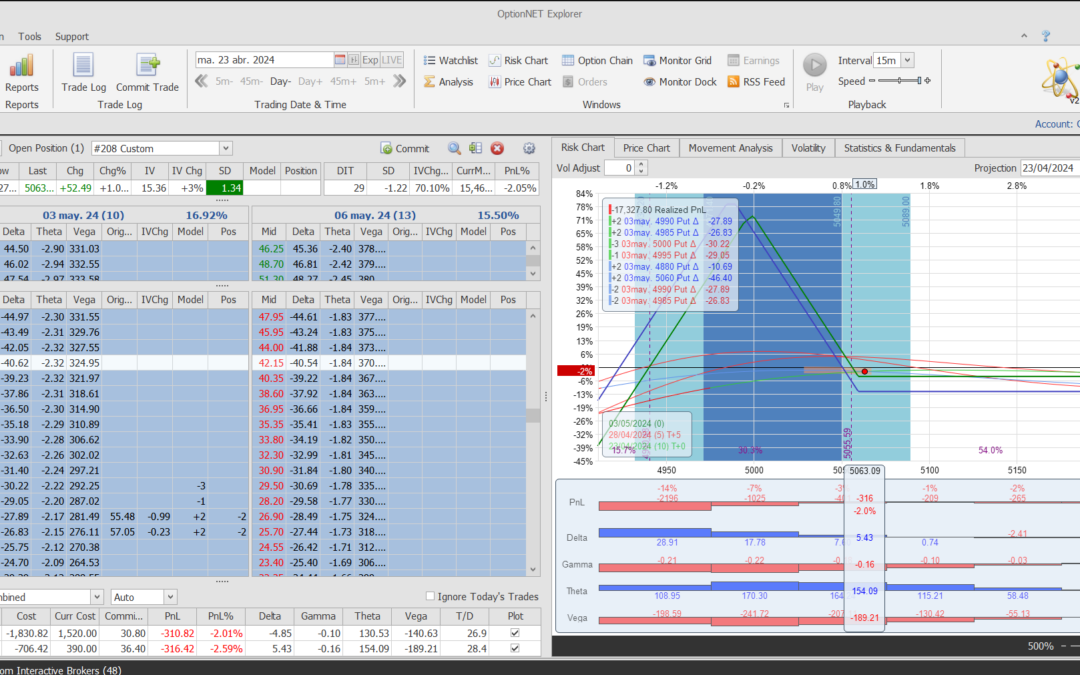This screenshot has width=1080, height=675.
Task: Step back one day with Day- button
Action: tap(280, 82)
